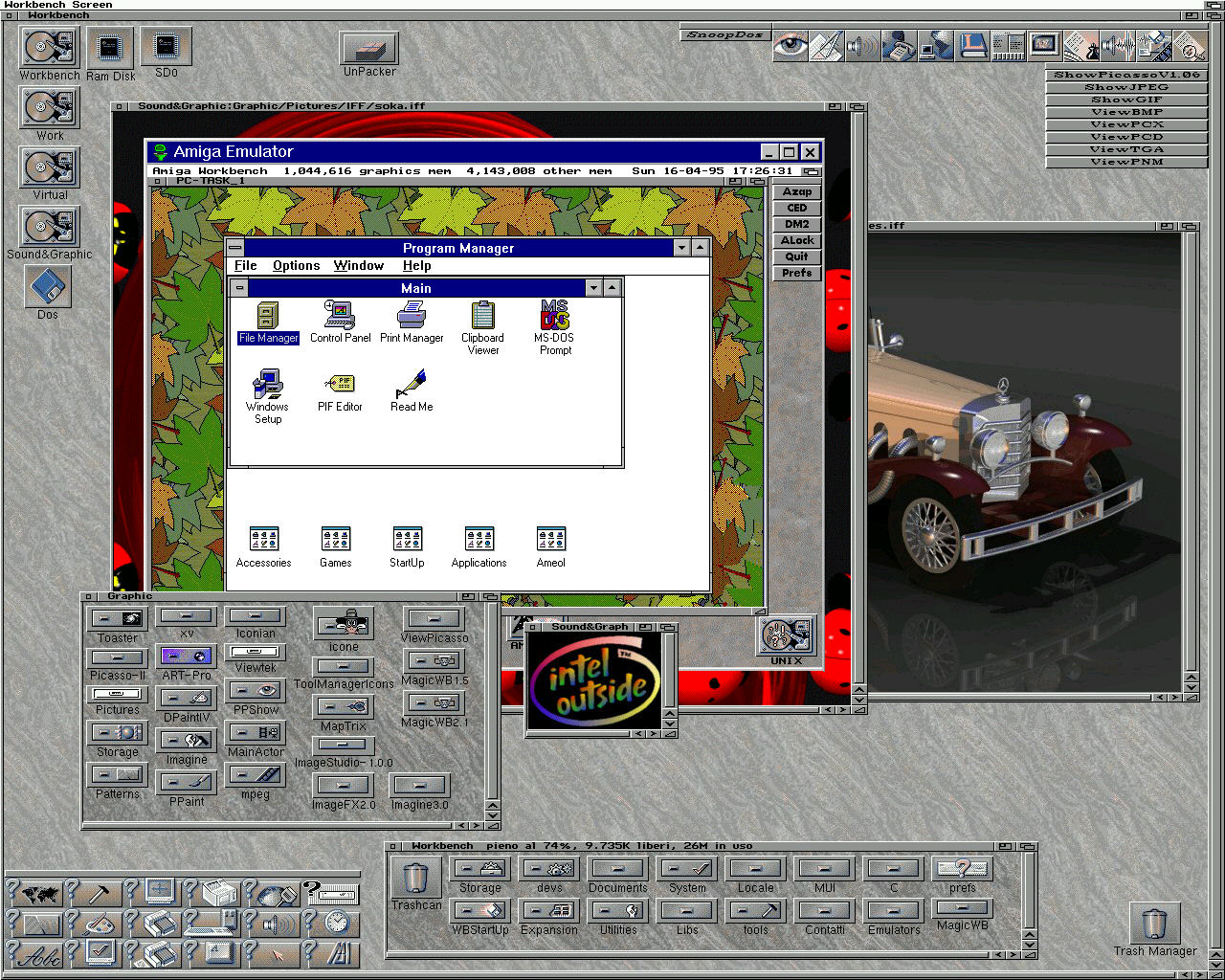This screenshot has height=980, width=1225.
Task: Open Windows Setup icon
Action: click(x=268, y=397)
